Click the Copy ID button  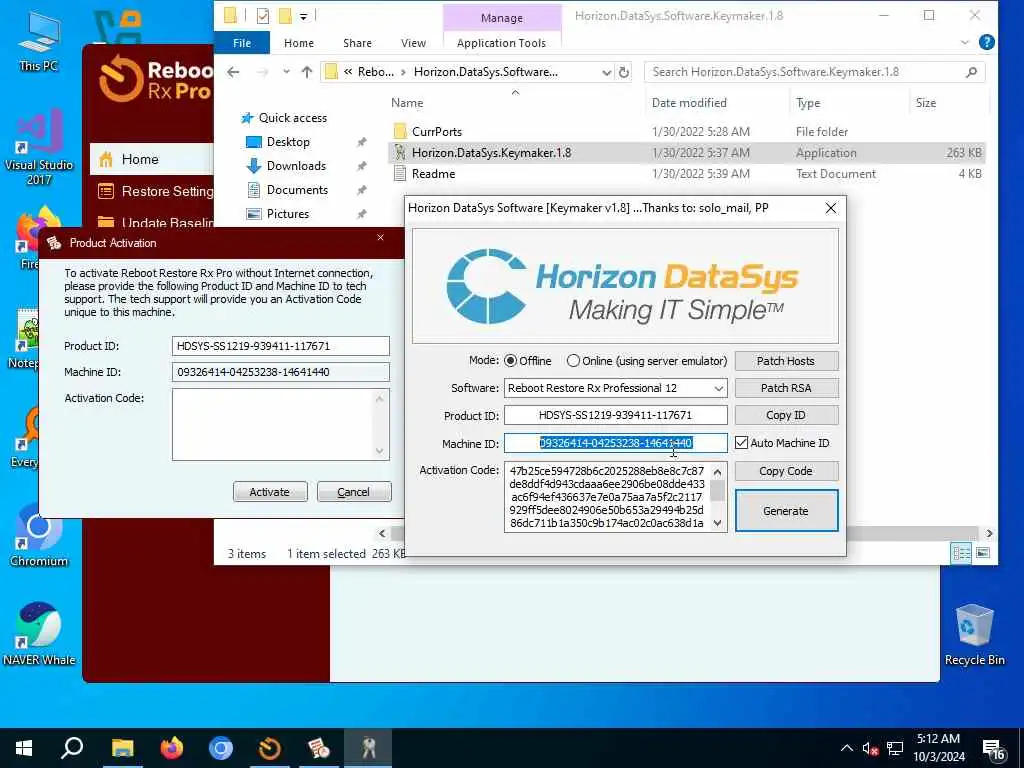tap(786, 415)
